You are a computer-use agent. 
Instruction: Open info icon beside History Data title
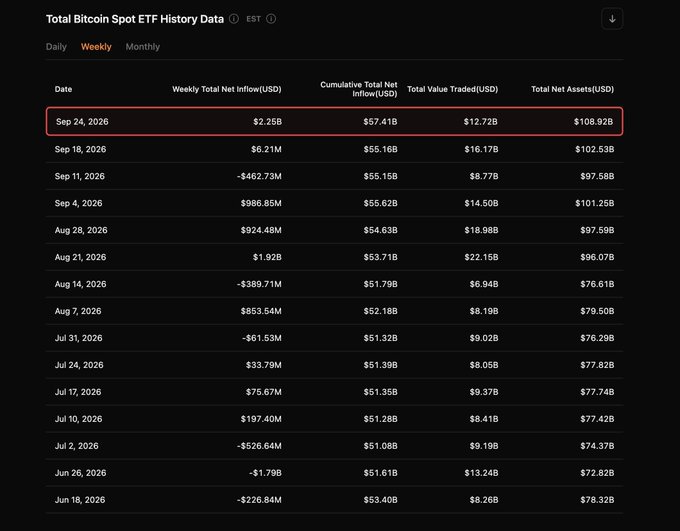pyautogui.click(x=234, y=19)
